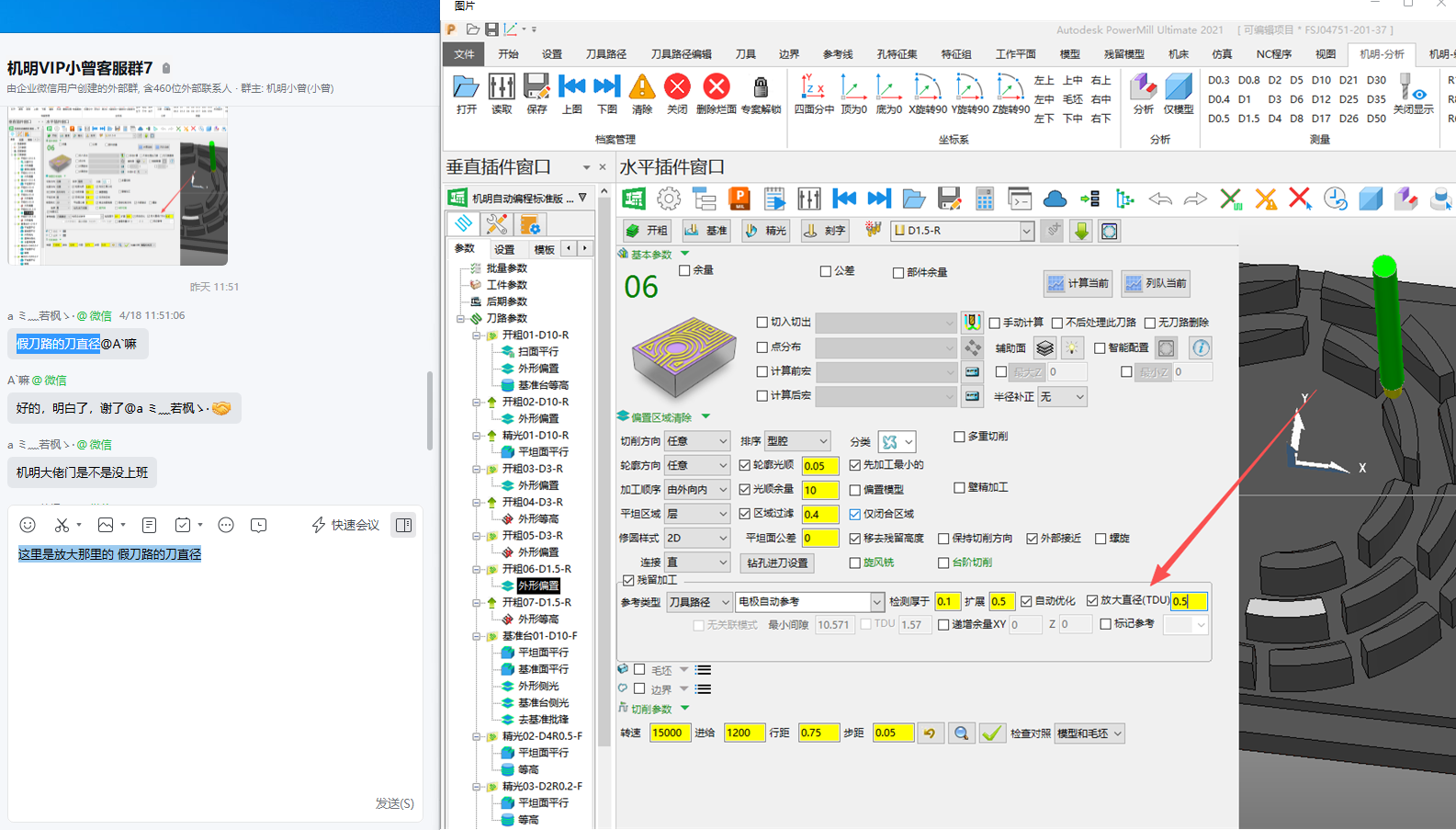Click the 删除拦面 red cross icon
This screenshot has width=1456, height=830.
[717, 88]
